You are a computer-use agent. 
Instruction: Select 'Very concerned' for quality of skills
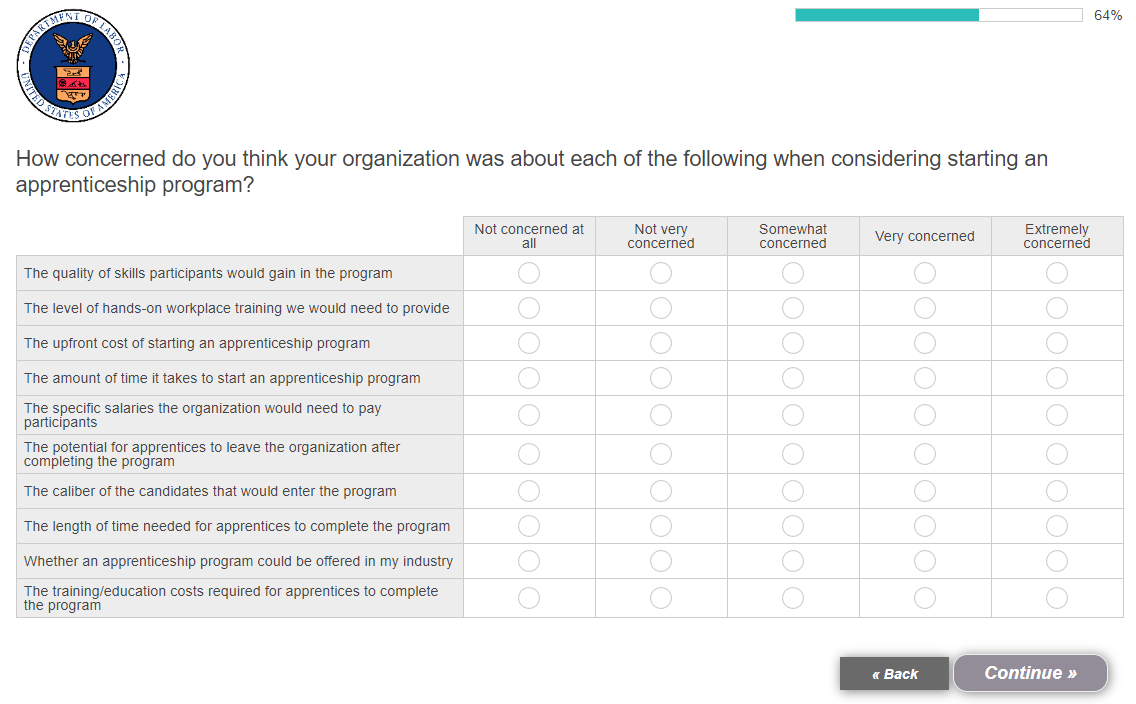pos(925,273)
